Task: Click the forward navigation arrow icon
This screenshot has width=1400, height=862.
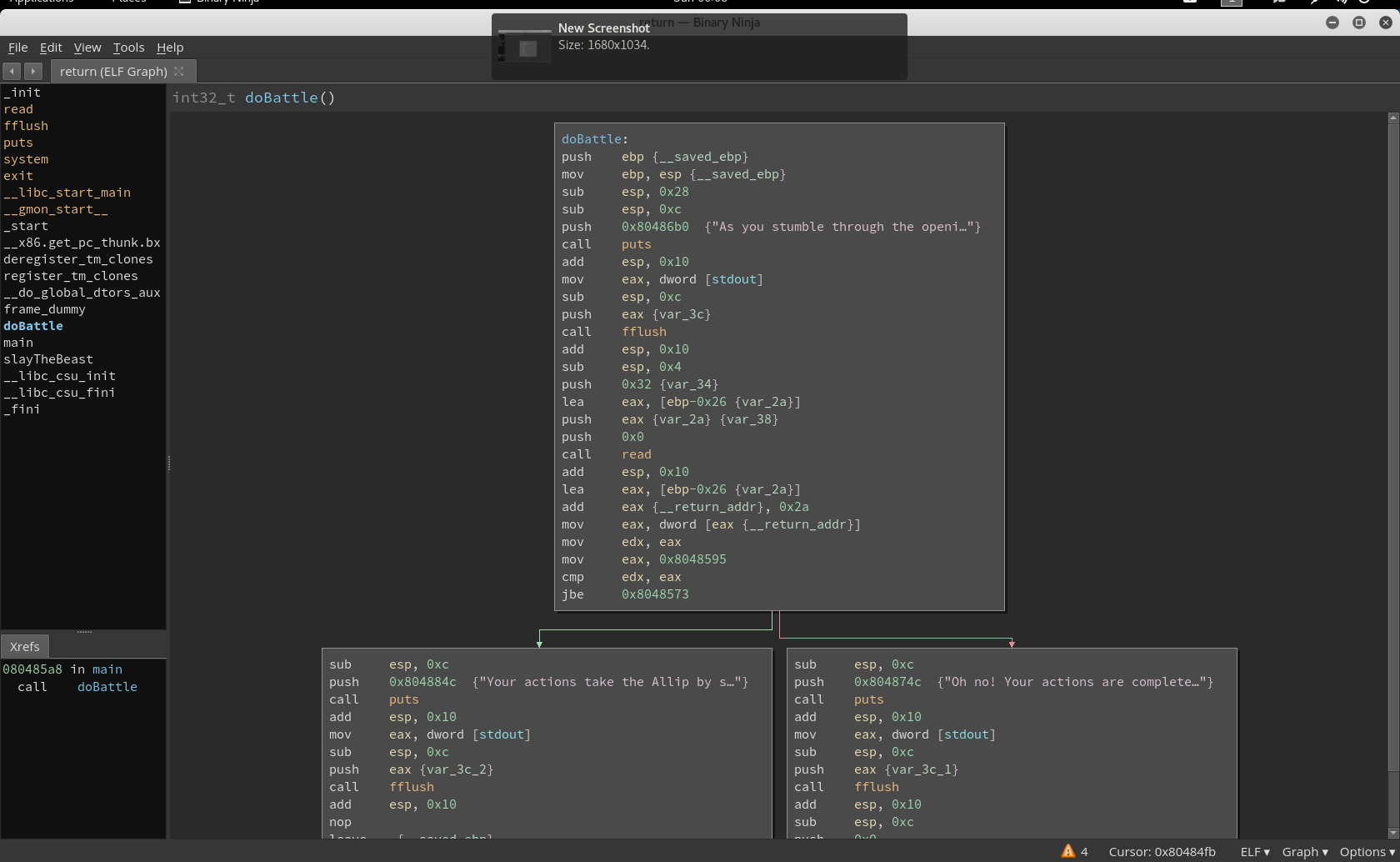Action: 33,72
